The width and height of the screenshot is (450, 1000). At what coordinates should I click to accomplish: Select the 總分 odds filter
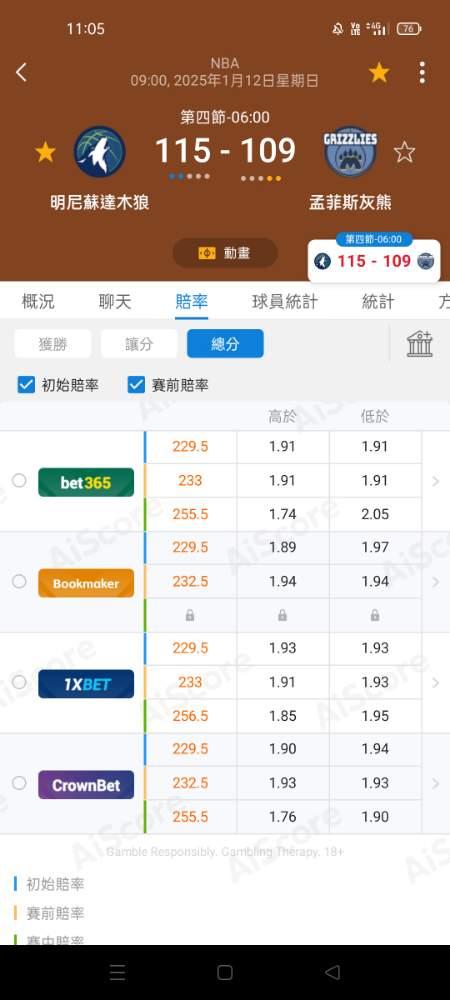pyautogui.click(x=225, y=344)
